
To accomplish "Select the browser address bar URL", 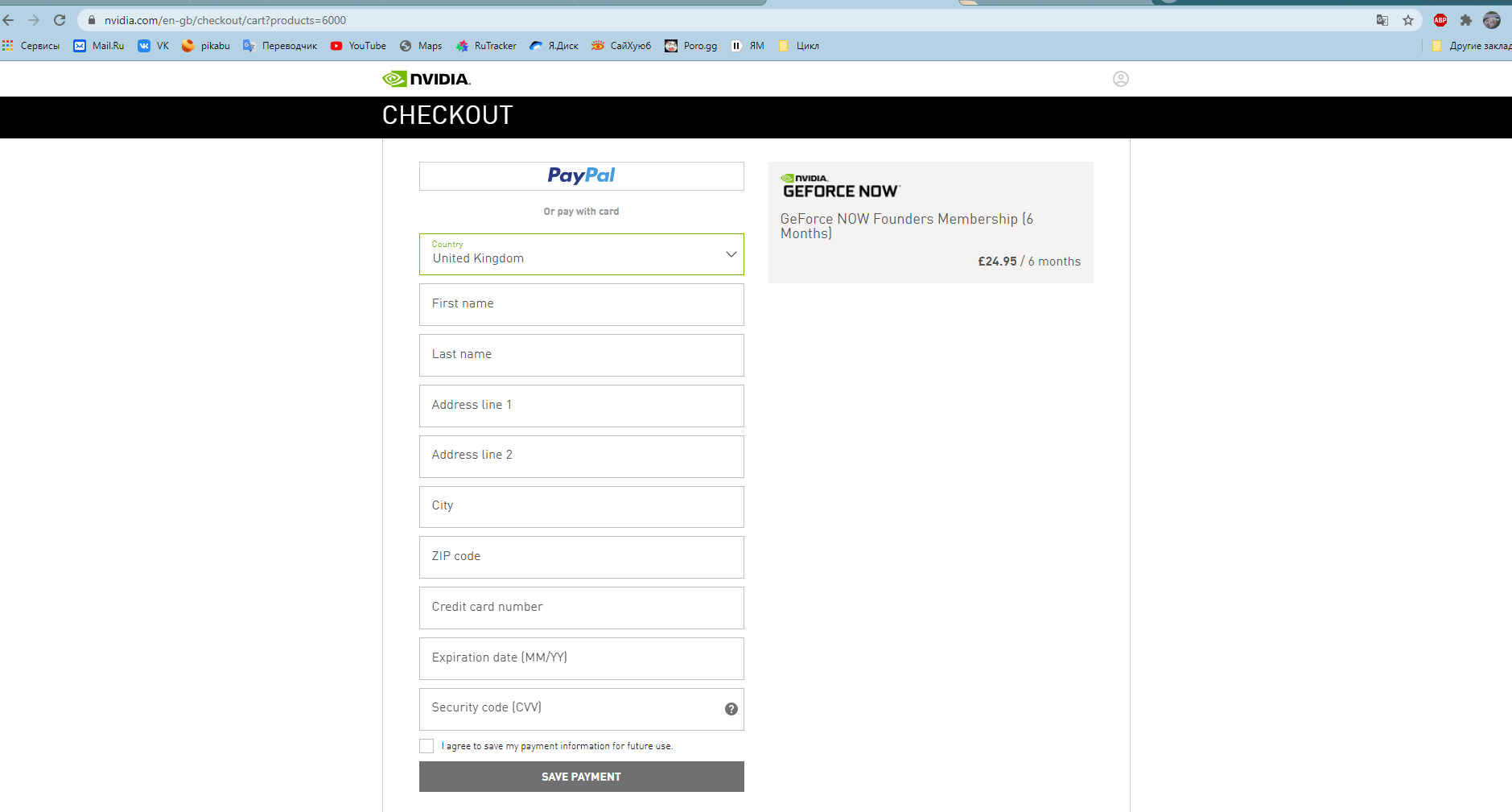I will (225, 20).
